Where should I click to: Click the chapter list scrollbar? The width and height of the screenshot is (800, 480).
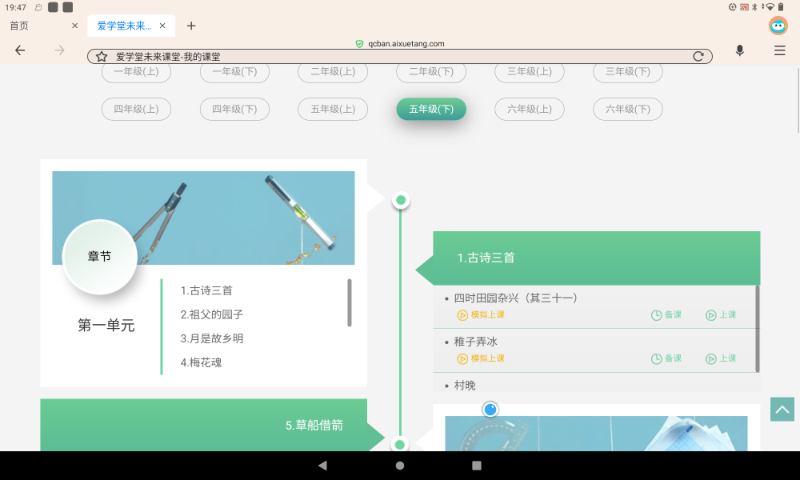(349, 302)
